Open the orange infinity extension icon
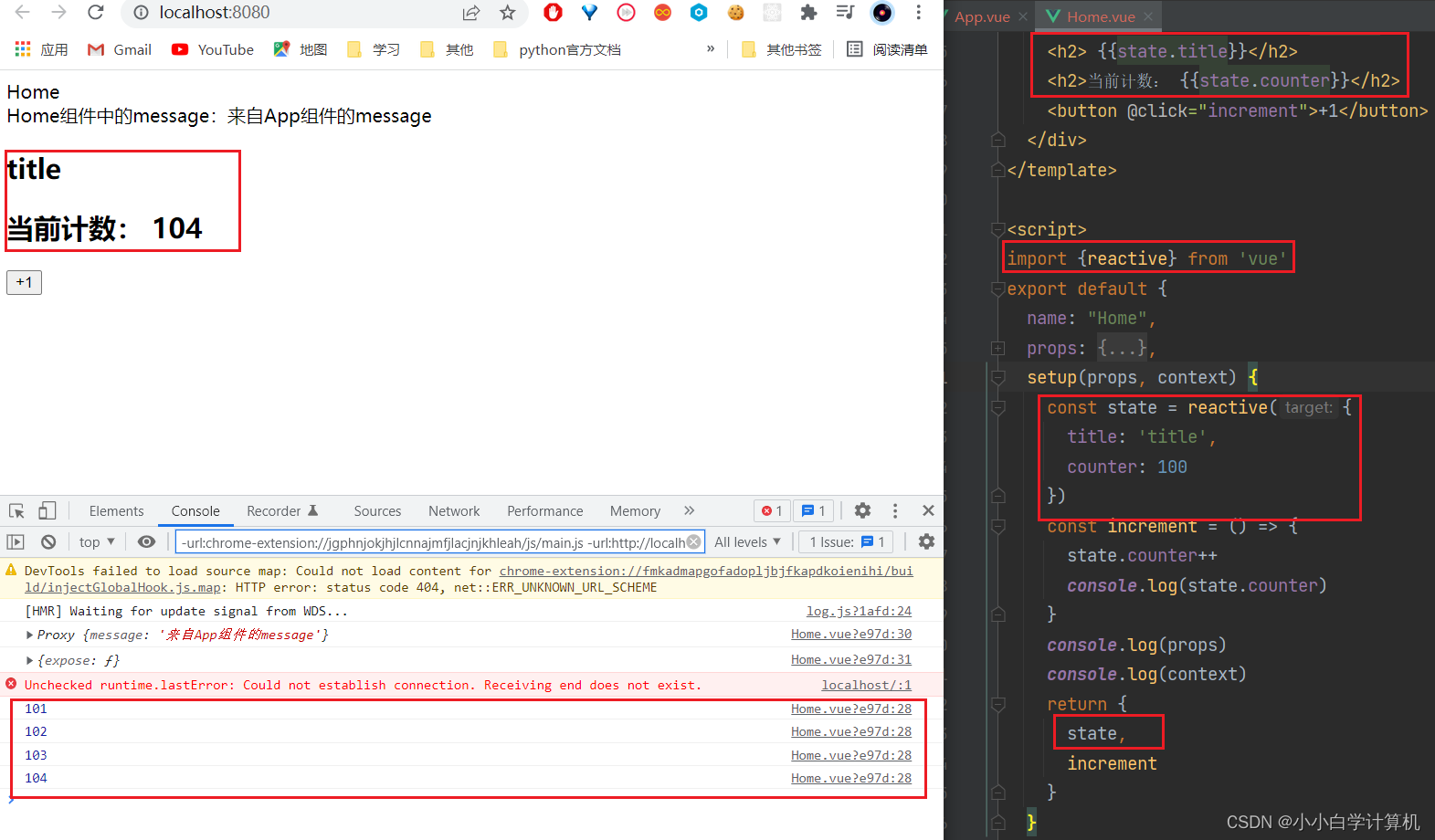This screenshot has height=840, width=1435. (662, 12)
